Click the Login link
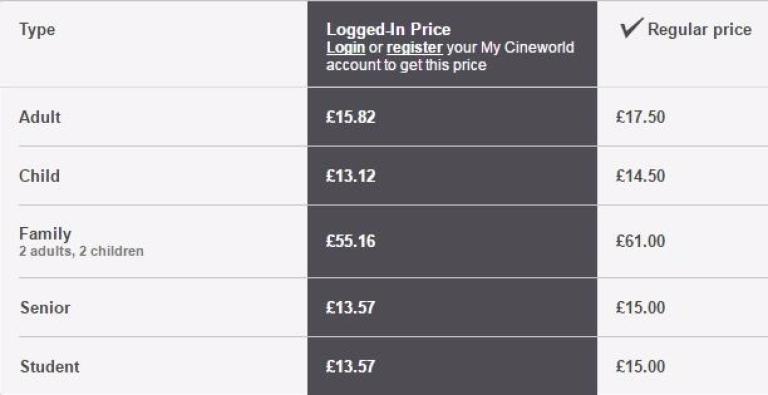This screenshot has width=768, height=395. click(x=345, y=48)
